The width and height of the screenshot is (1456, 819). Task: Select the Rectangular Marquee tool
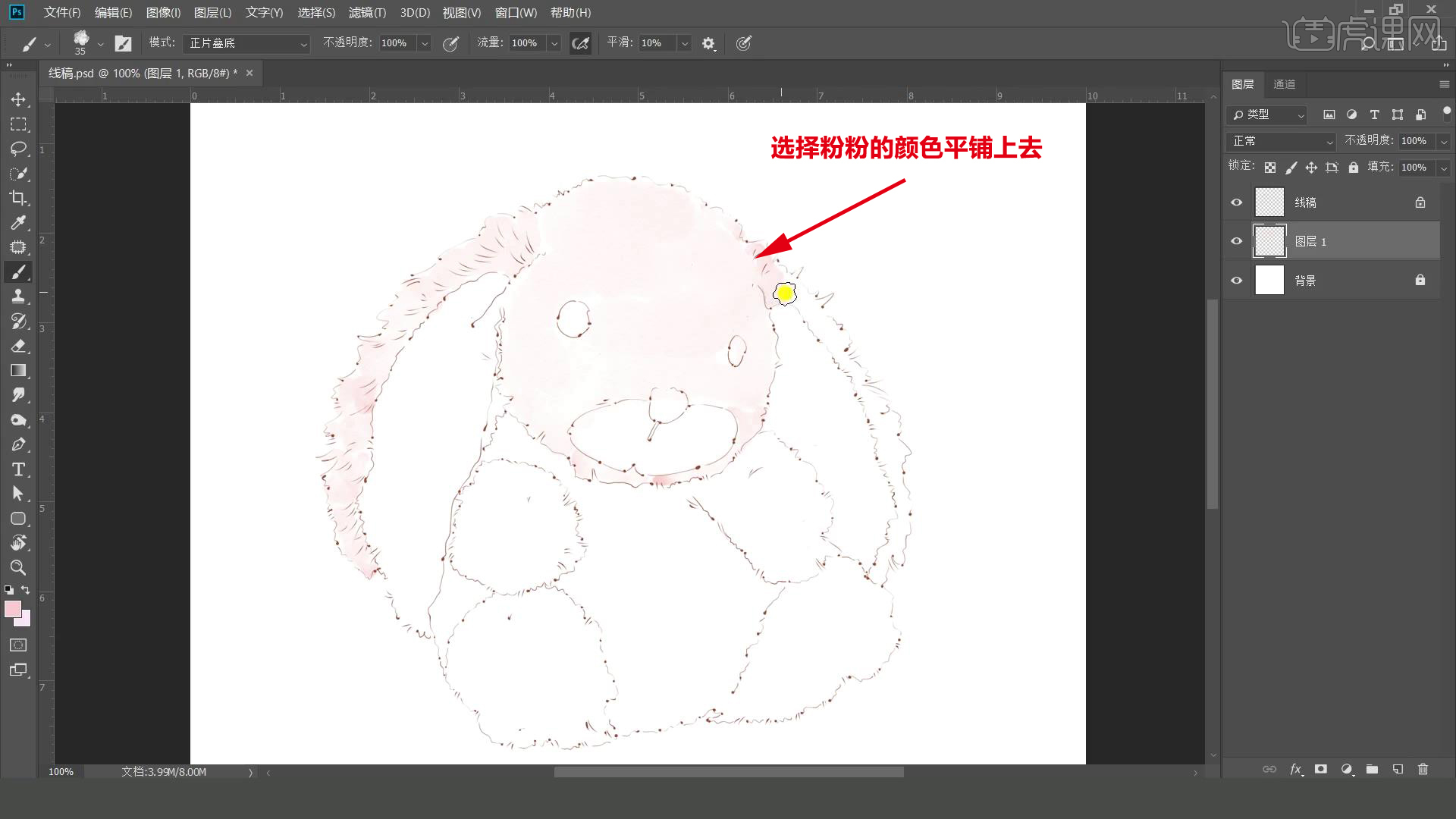18,124
